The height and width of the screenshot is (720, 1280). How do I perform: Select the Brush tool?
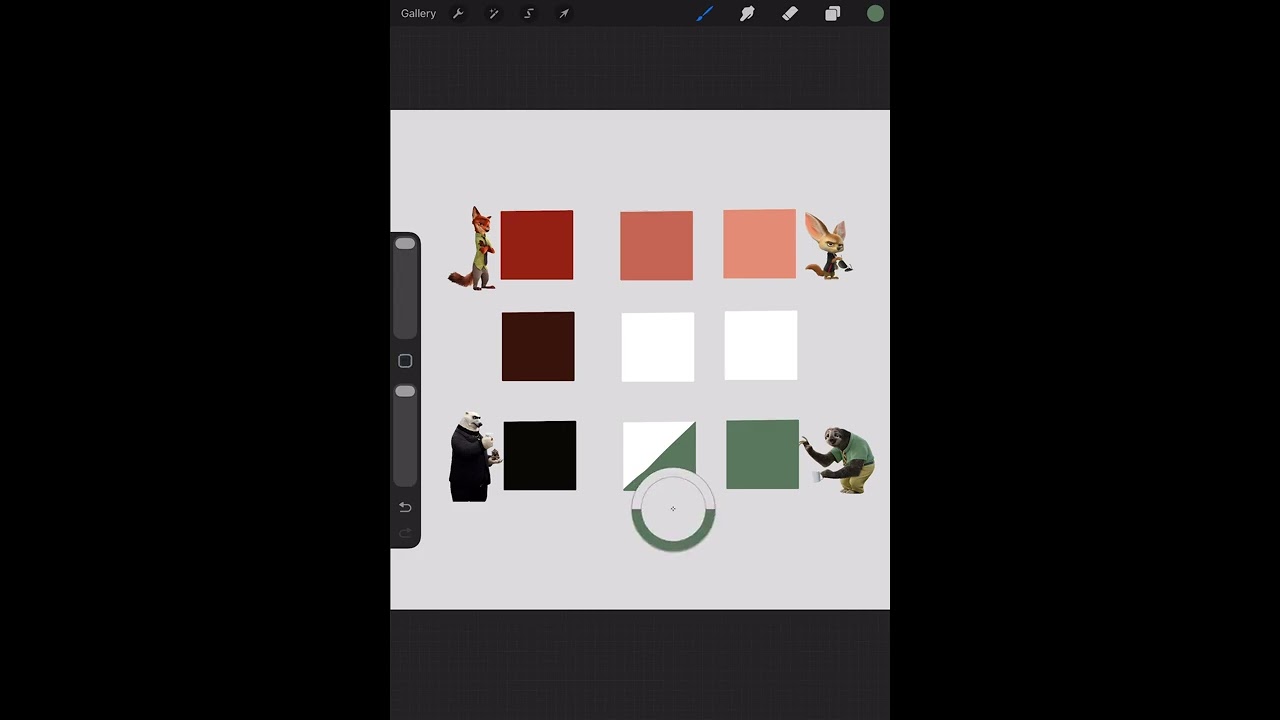click(705, 14)
